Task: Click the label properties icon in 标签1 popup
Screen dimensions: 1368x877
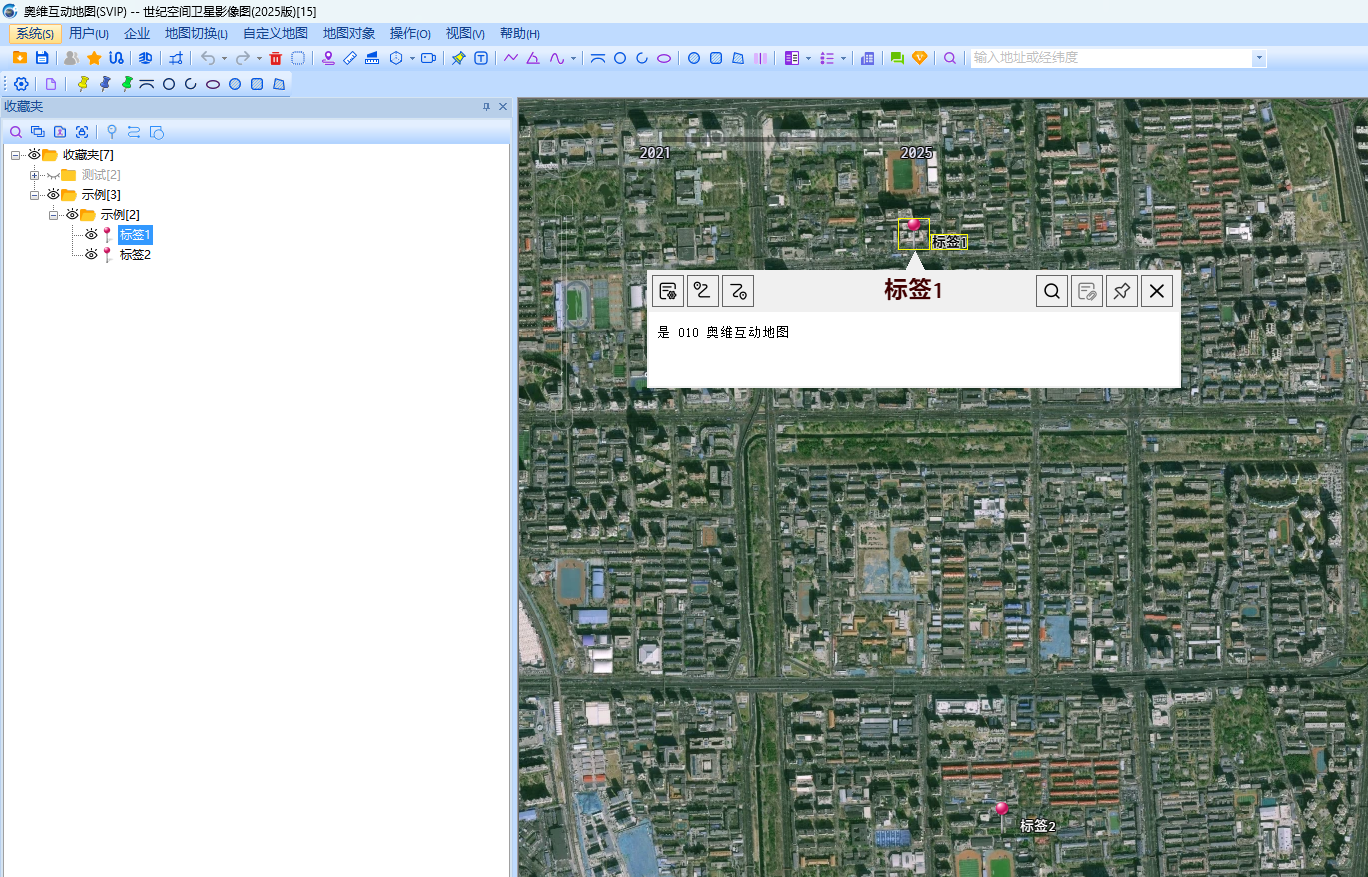Action: point(668,291)
